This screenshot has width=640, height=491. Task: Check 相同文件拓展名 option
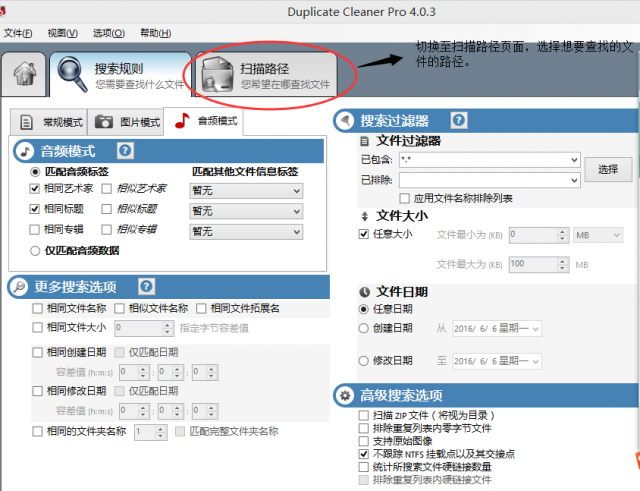201,309
